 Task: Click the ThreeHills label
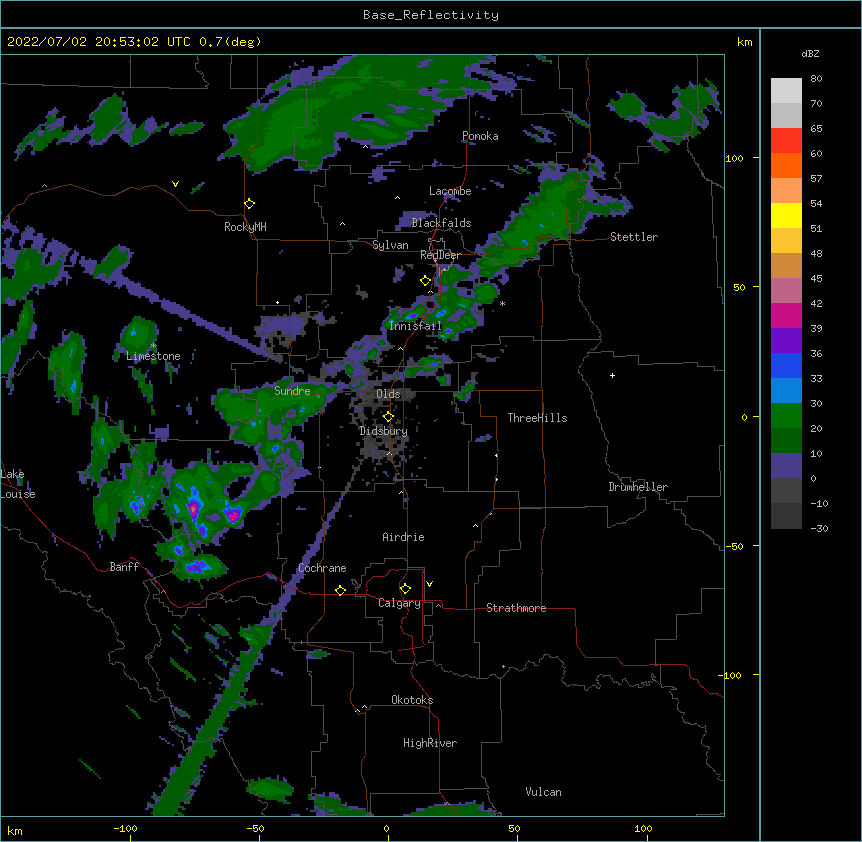point(537,418)
